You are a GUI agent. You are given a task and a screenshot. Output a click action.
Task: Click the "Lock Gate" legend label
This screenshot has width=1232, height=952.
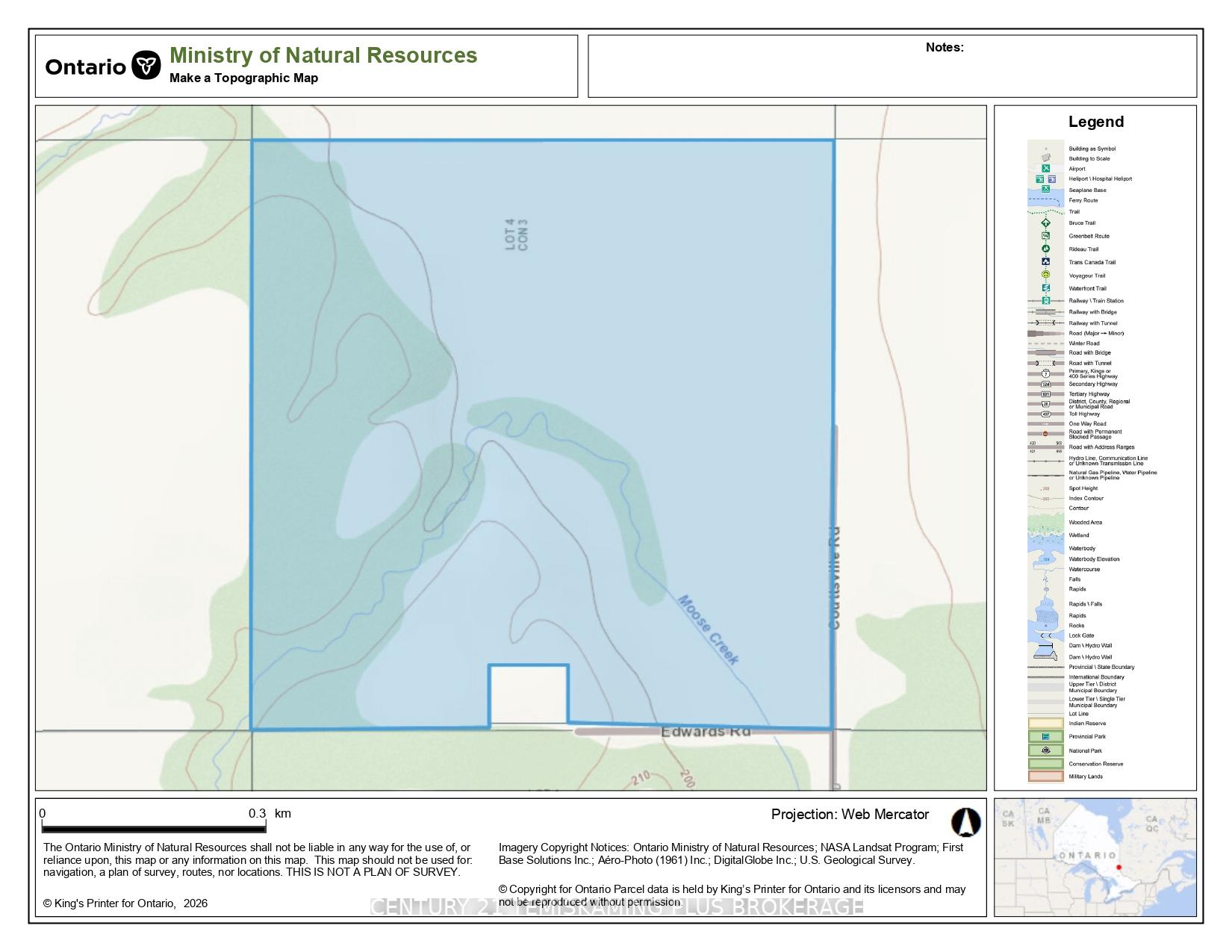pos(1081,635)
